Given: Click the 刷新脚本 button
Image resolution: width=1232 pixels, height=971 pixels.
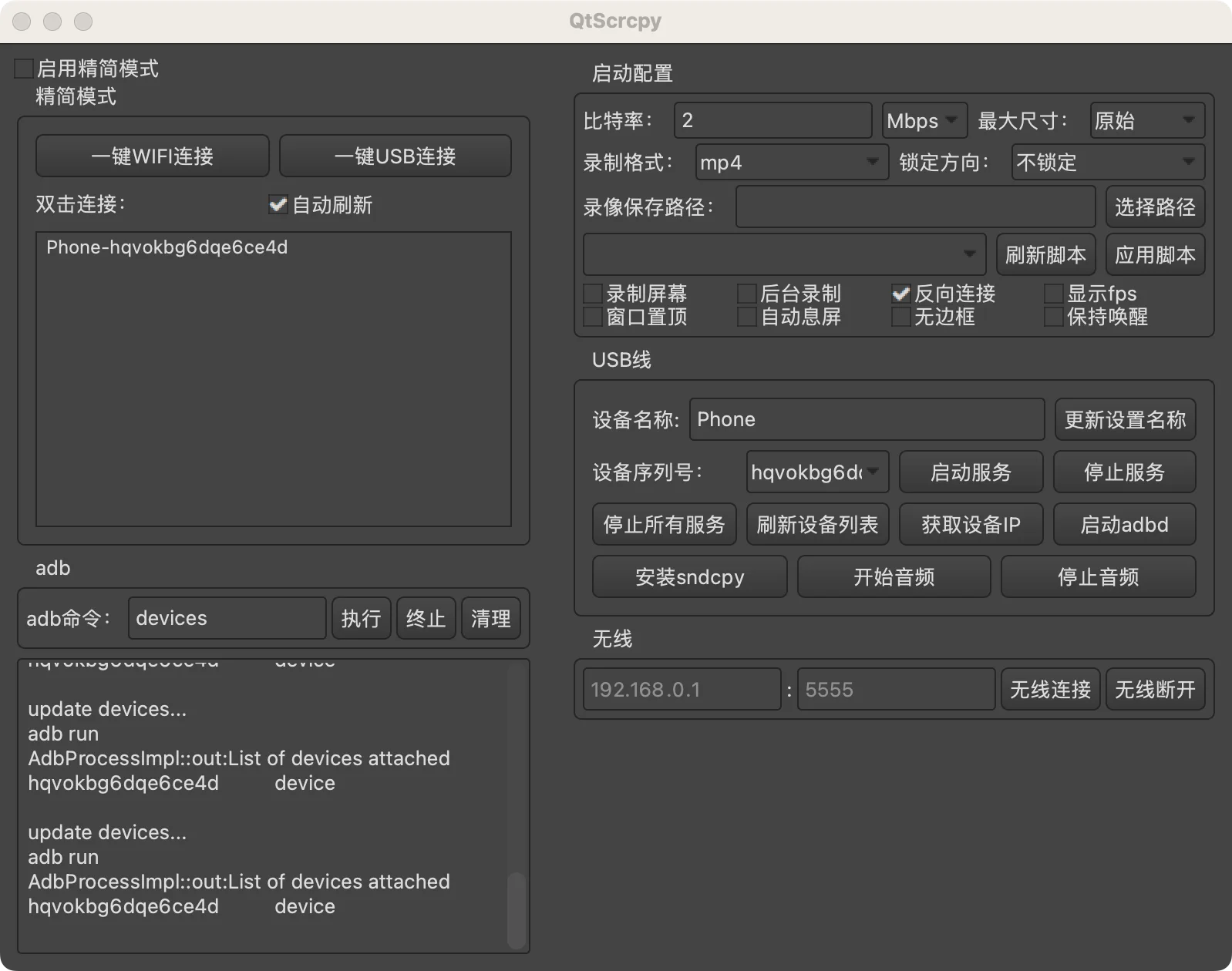Looking at the screenshot, I should (1045, 254).
